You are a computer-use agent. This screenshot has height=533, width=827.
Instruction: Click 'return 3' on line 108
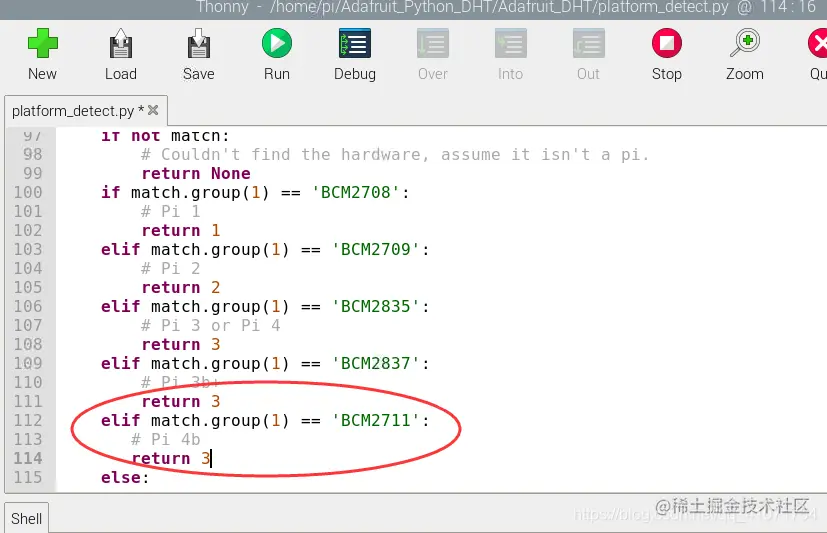[x=181, y=344]
